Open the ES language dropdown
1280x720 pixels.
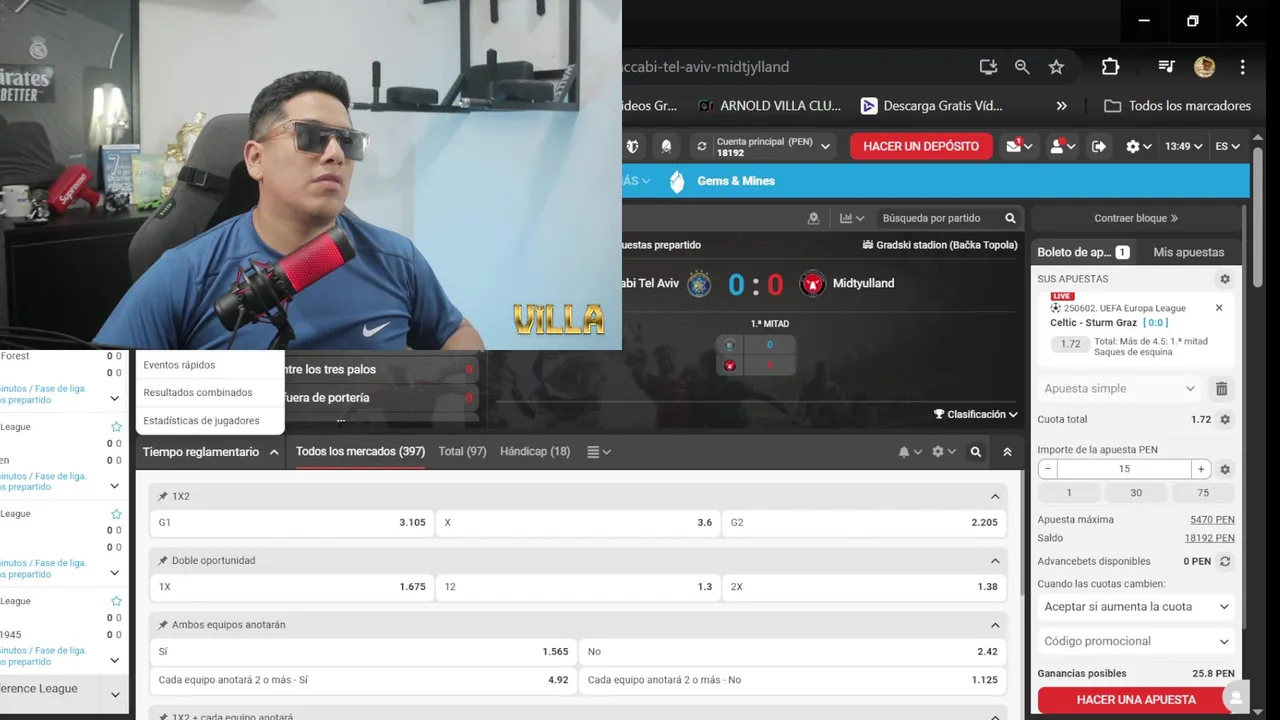click(1227, 146)
